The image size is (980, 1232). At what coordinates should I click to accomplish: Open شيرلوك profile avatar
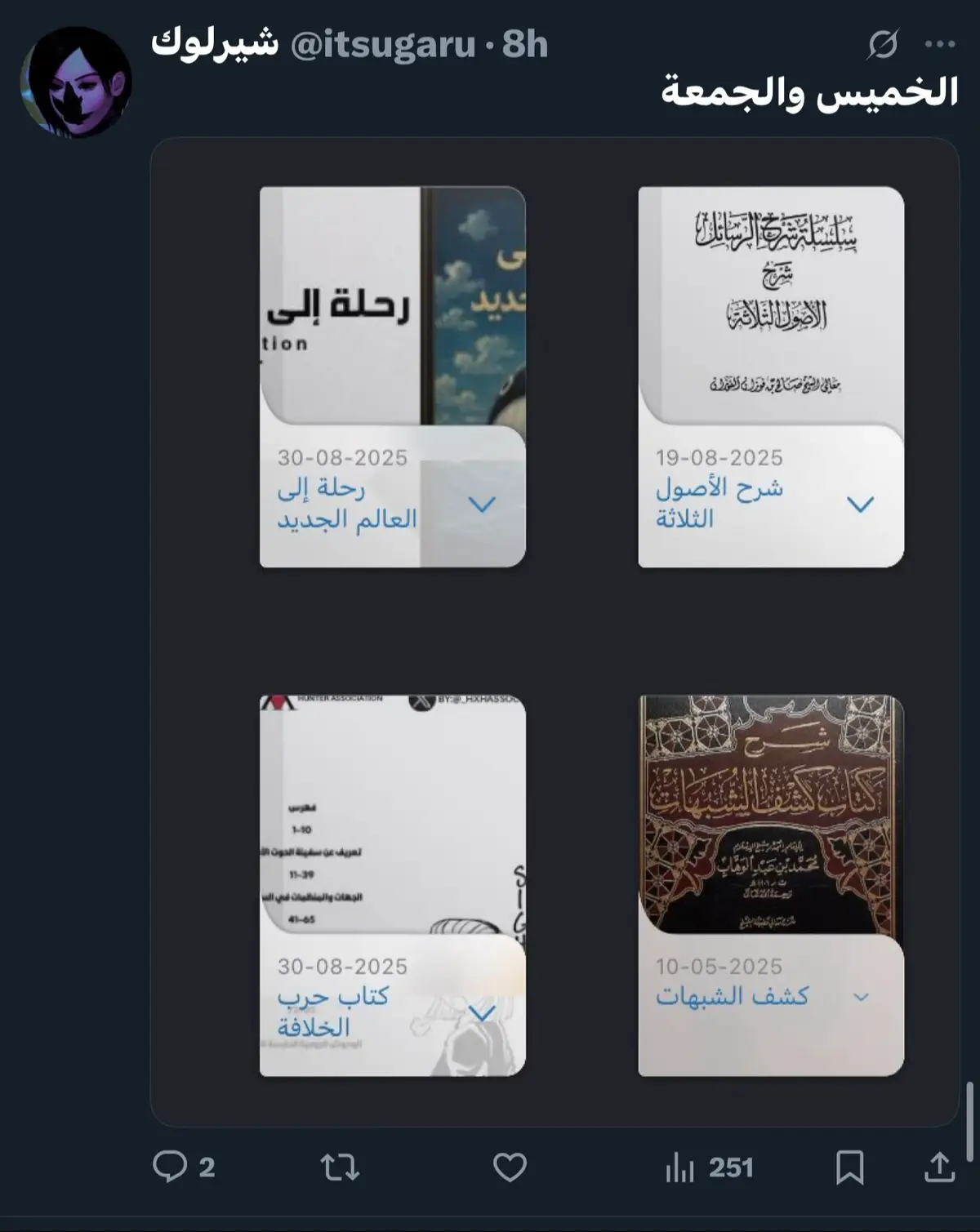[75, 82]
